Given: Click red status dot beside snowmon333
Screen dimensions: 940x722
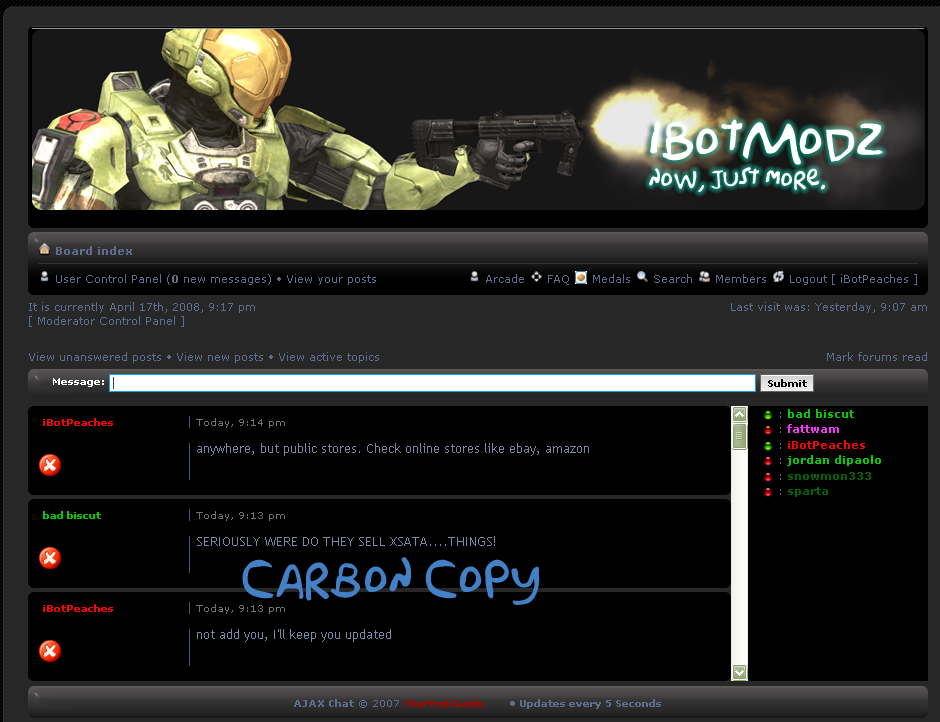Looking at the screenshot, I should tap(768, 477).
